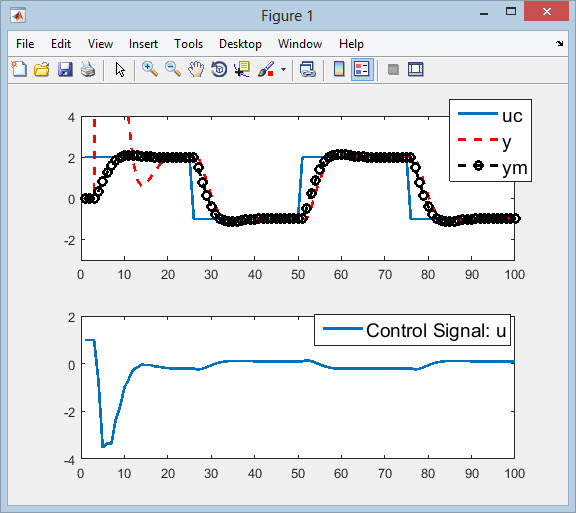
Task: Toggle the Brush data tool
Action: click(x=266, y=69)
